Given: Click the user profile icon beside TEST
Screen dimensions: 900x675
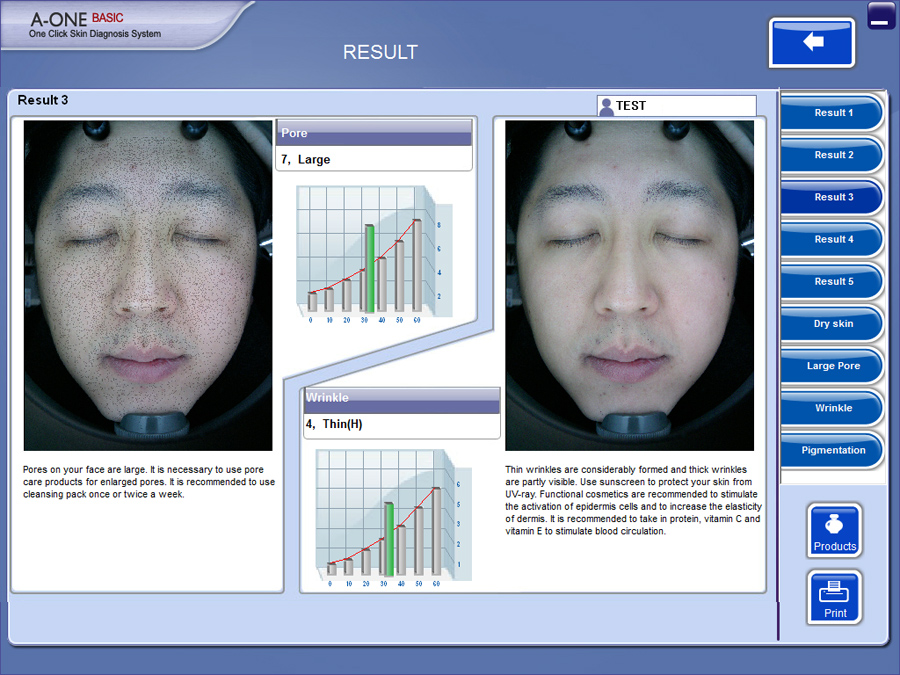Looking at the screenshot, I should pos(606,106).
